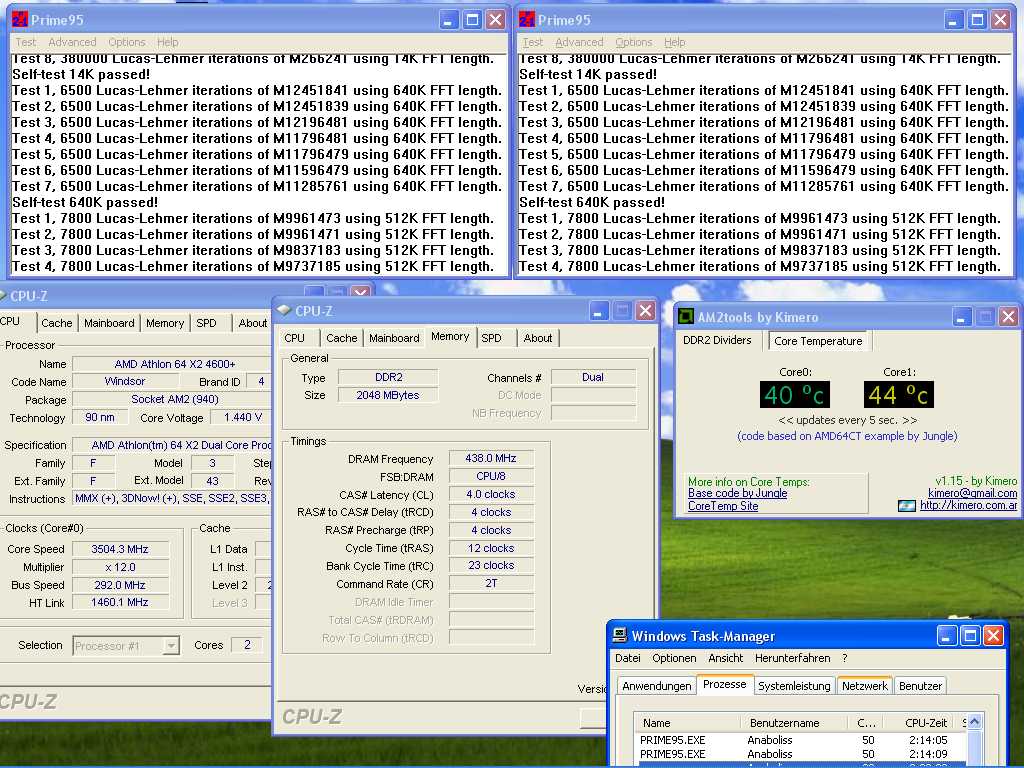Open the ? help menu in Task-Manager
The height and width of the screenshot is (768, 1024).
[844, 658]
